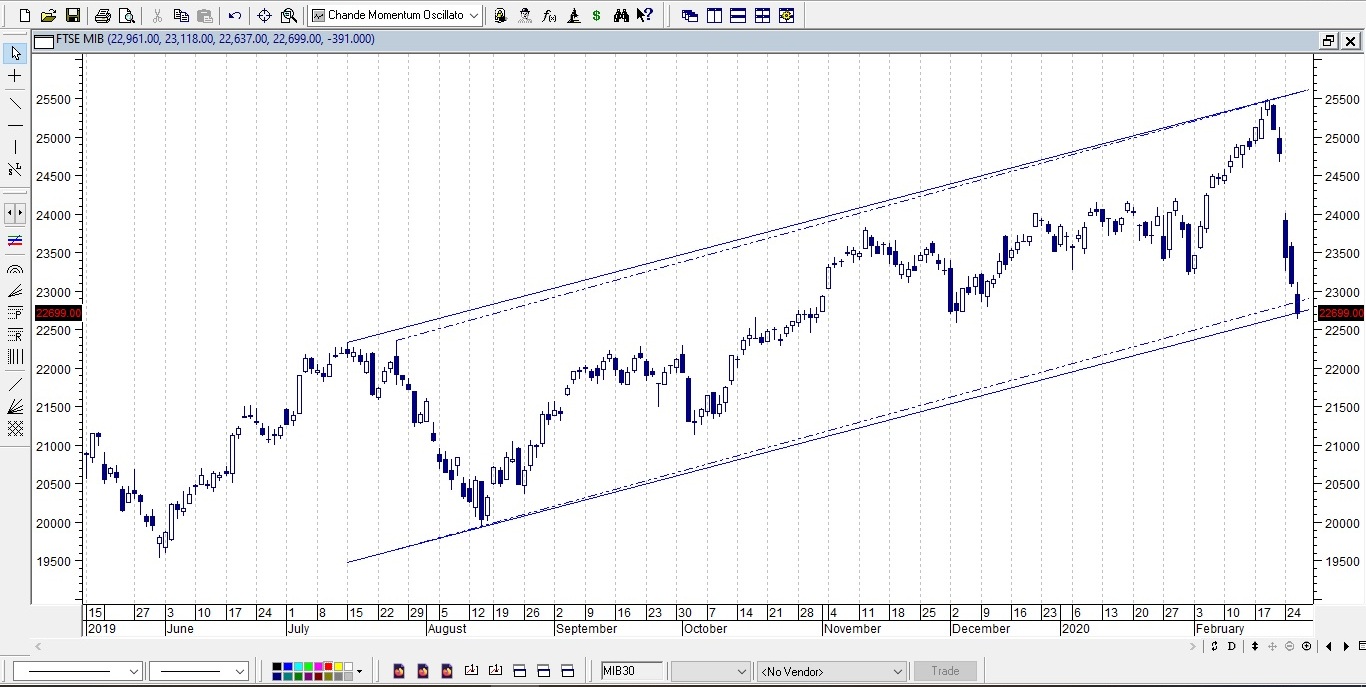Save the chart with the floppy icon
This screenshot has height=687, width=1366.
72,15
